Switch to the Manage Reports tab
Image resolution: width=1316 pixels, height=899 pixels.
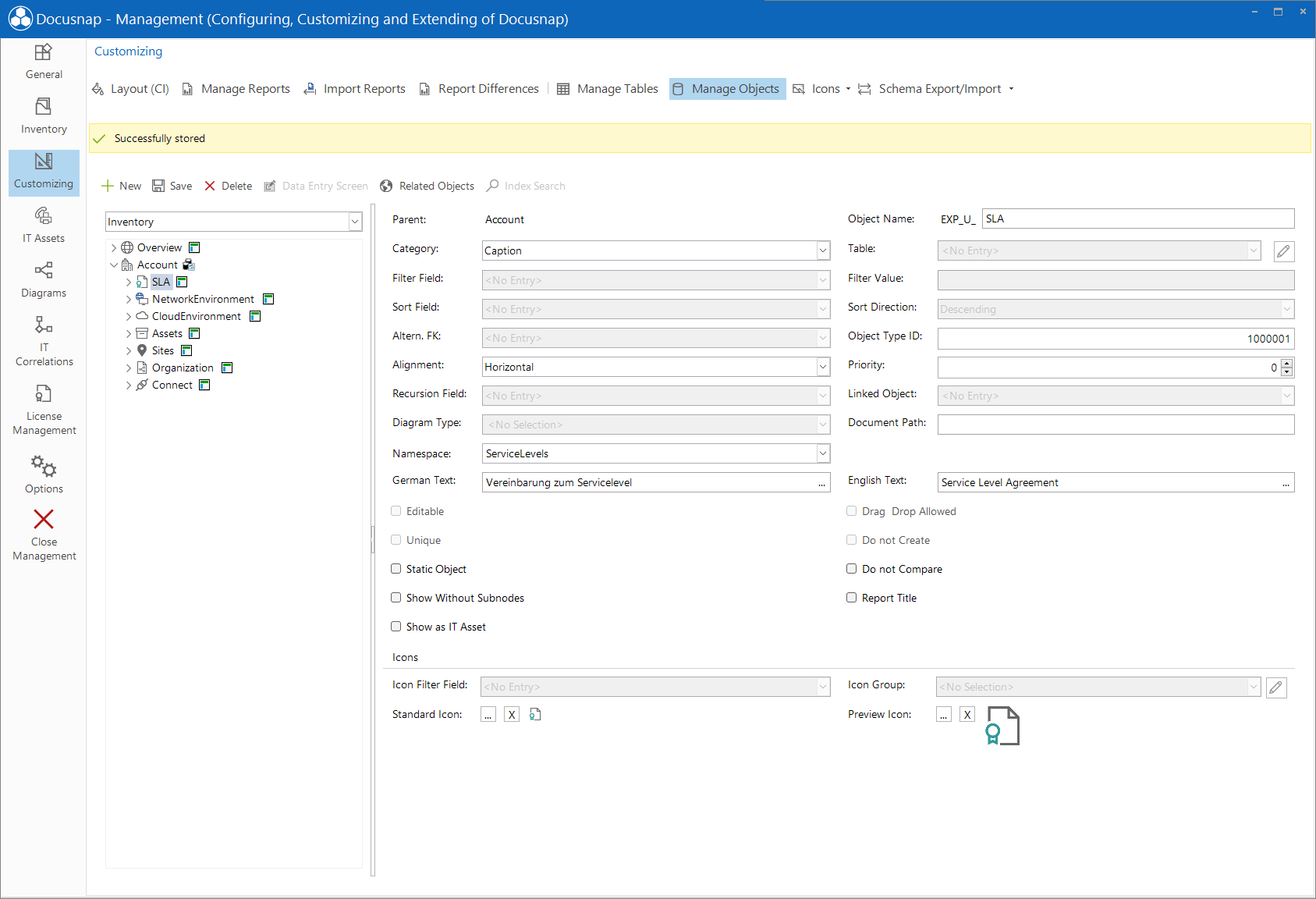click(236, 89)
